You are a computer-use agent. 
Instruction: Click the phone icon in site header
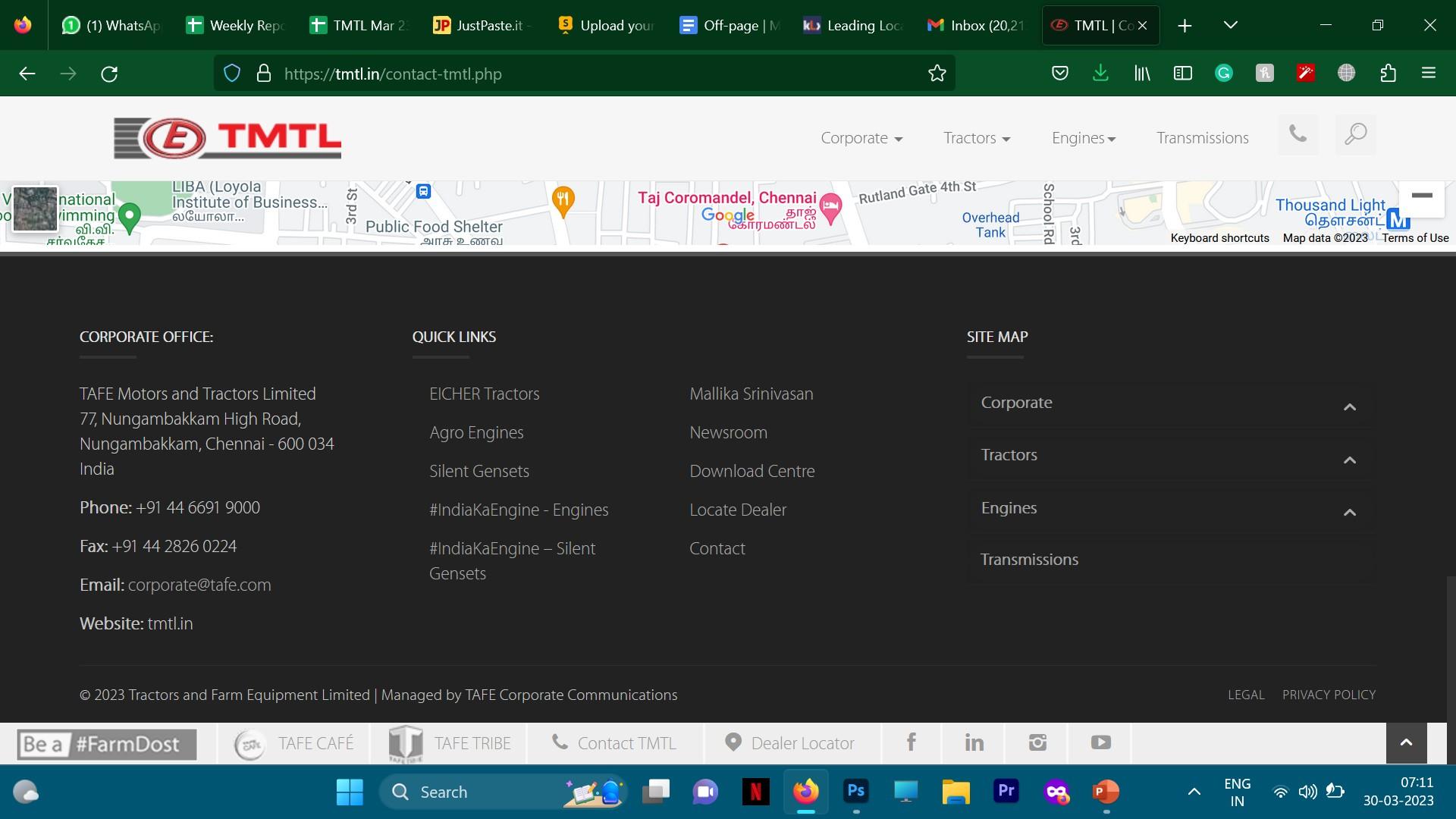(1298, 135)
